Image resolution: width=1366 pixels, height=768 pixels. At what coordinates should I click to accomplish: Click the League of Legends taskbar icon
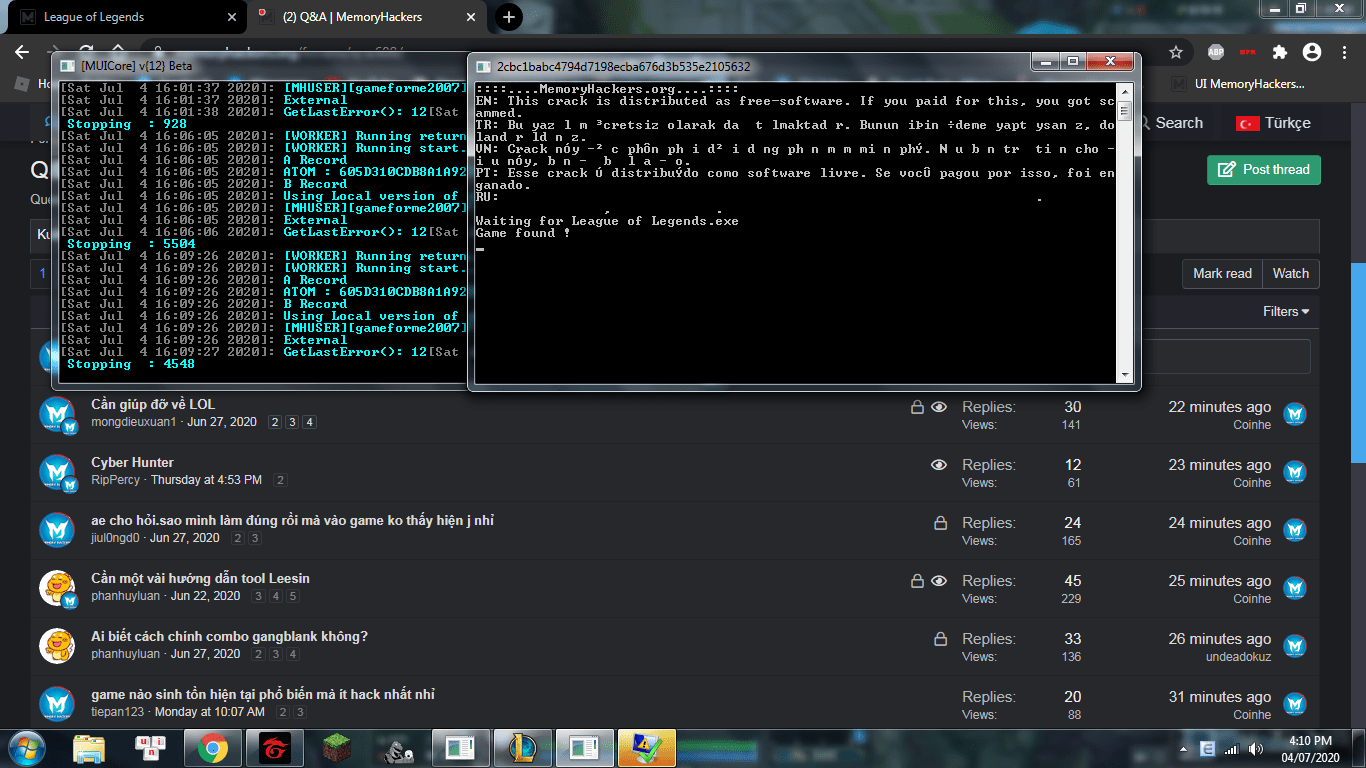[x=522, y=748]
